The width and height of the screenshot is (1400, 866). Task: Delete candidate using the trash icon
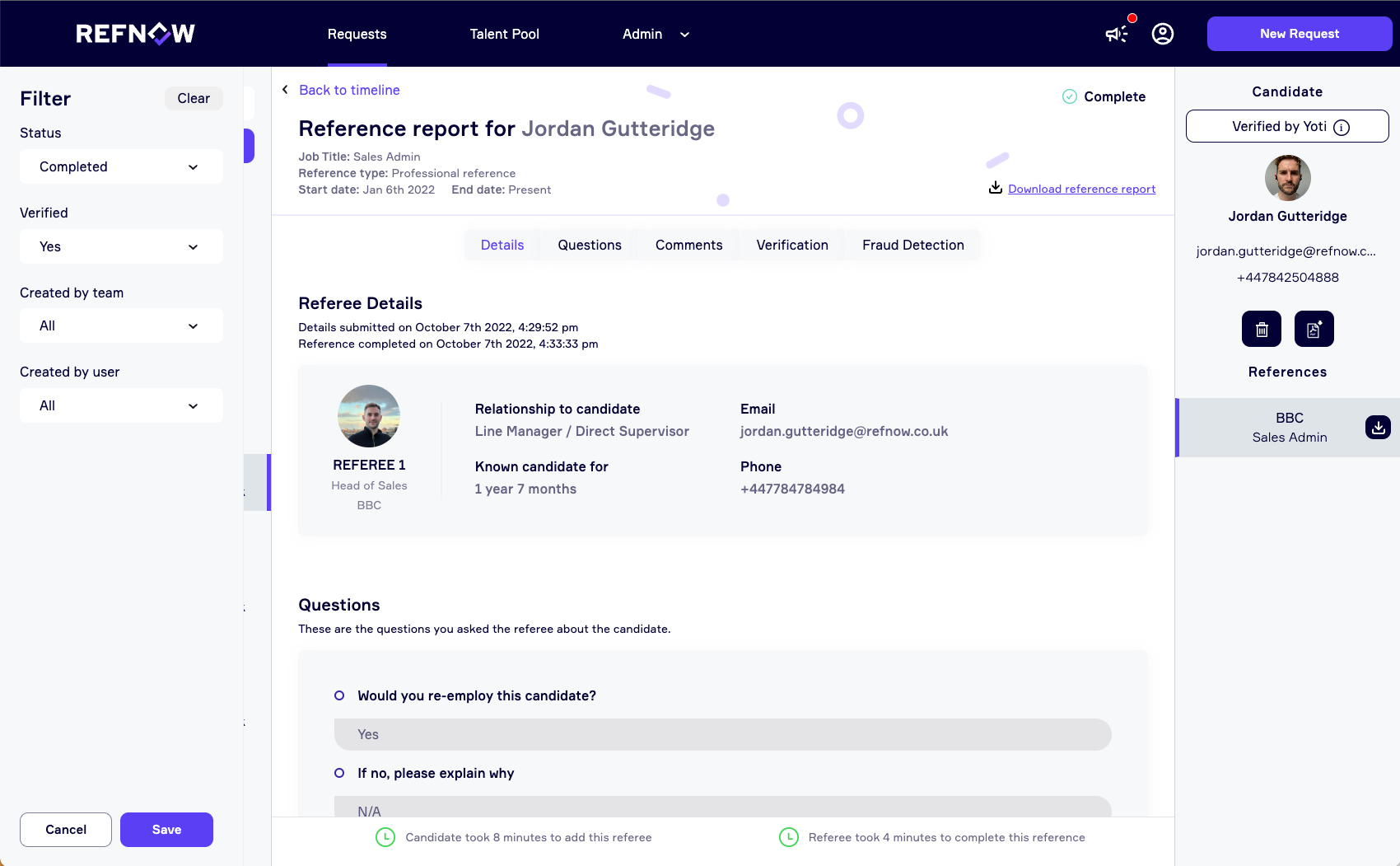1261,329
